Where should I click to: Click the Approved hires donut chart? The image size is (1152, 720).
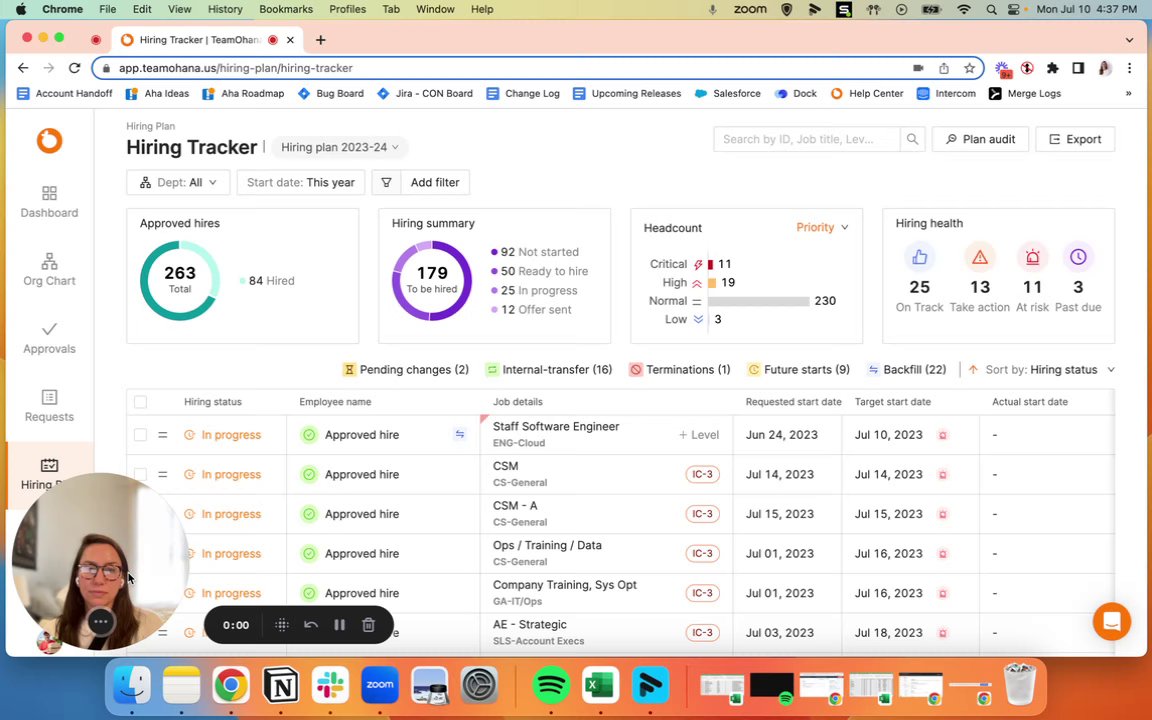coord(179,280)
